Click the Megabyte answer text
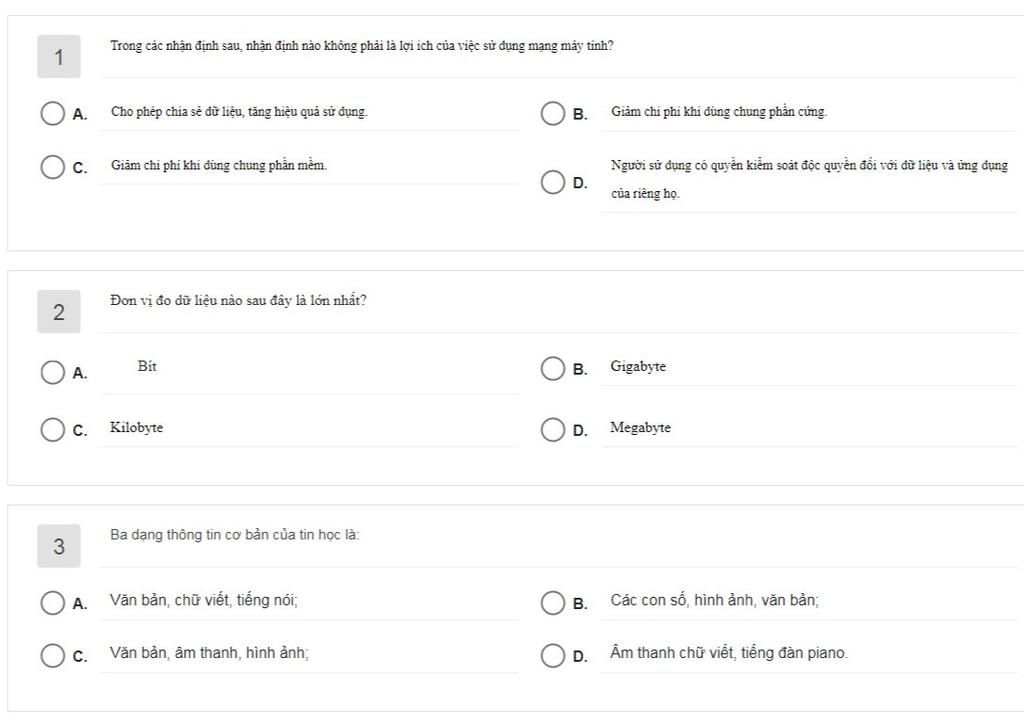The image size is (1024, 723). click(641, 428)
